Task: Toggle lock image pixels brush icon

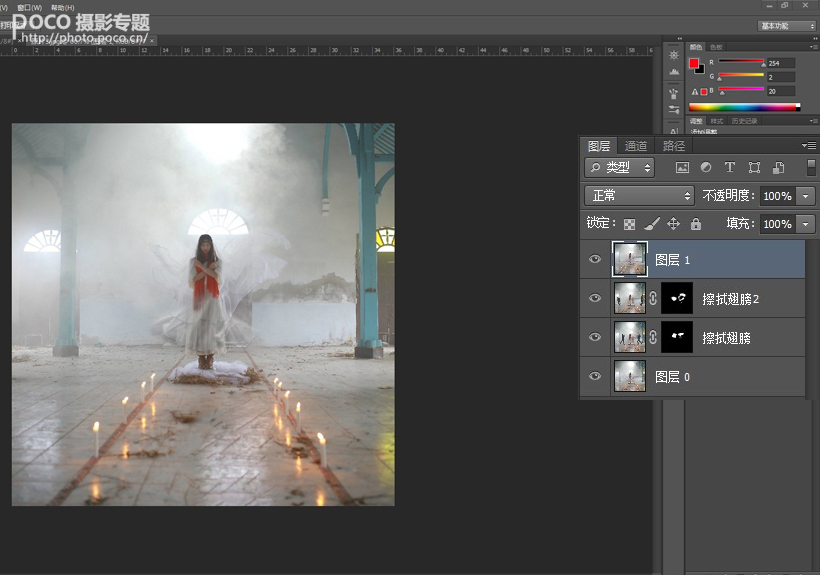Action: tap(652, 224)
